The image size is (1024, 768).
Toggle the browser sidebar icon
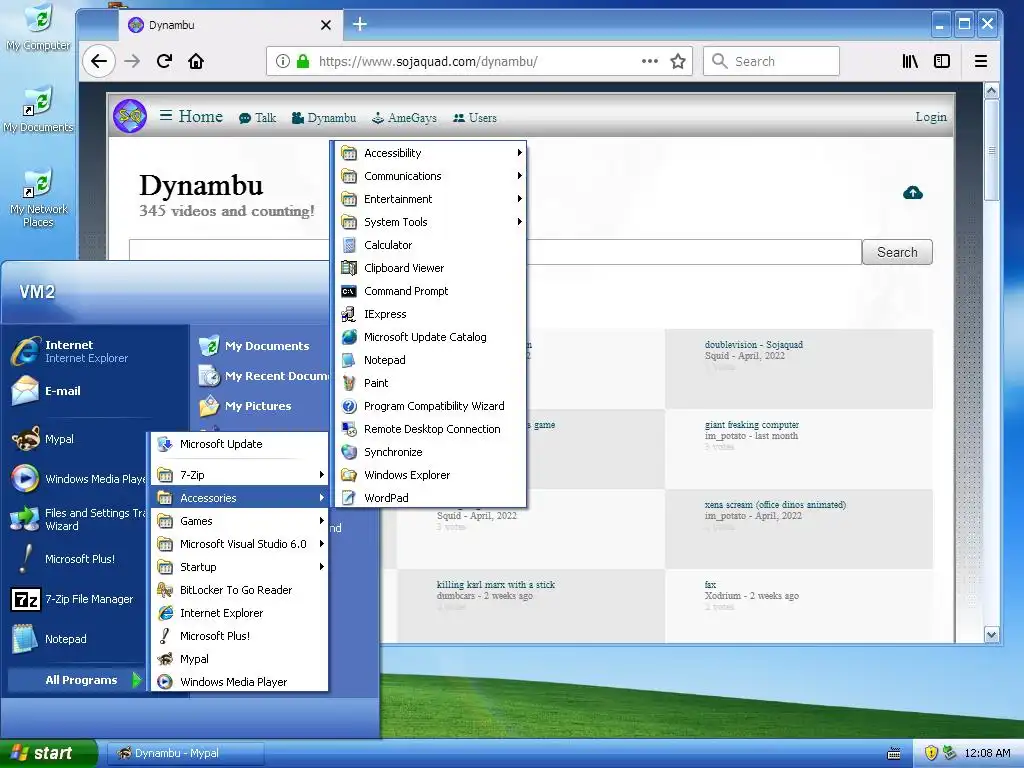pyautogui.click(x=942, y=61)
